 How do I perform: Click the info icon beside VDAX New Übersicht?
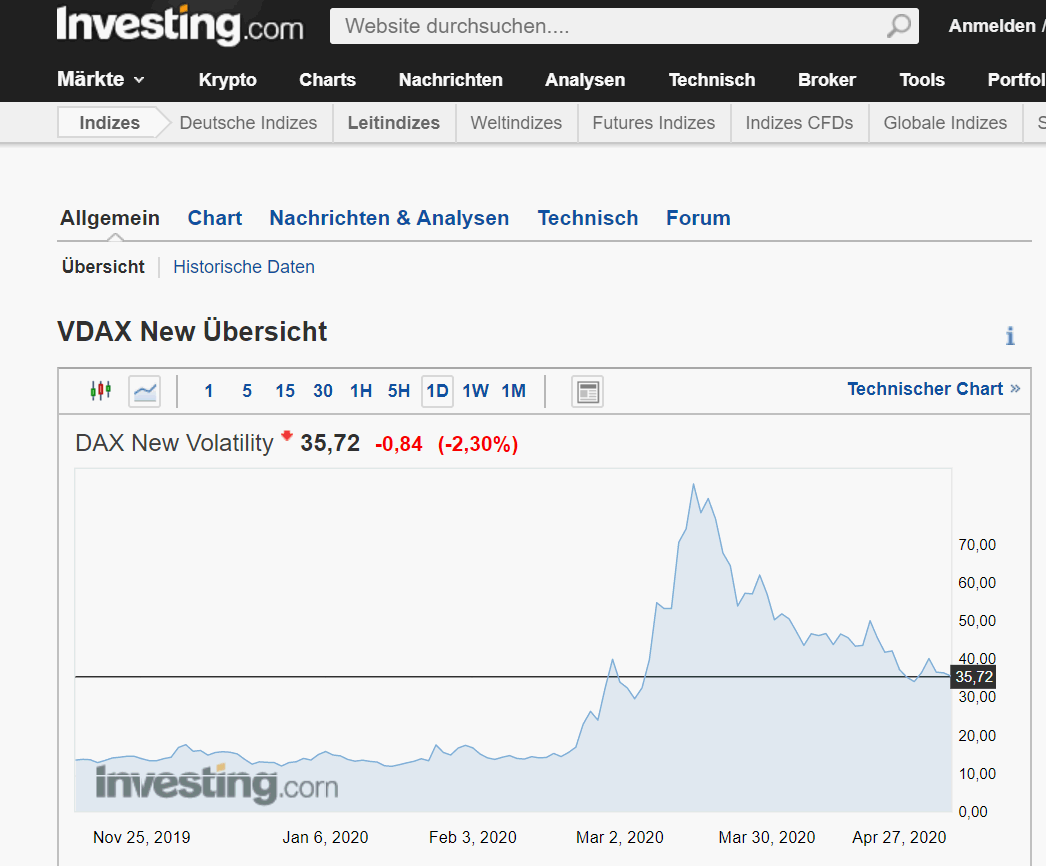pyautogui.click(x=1010, y=336)
